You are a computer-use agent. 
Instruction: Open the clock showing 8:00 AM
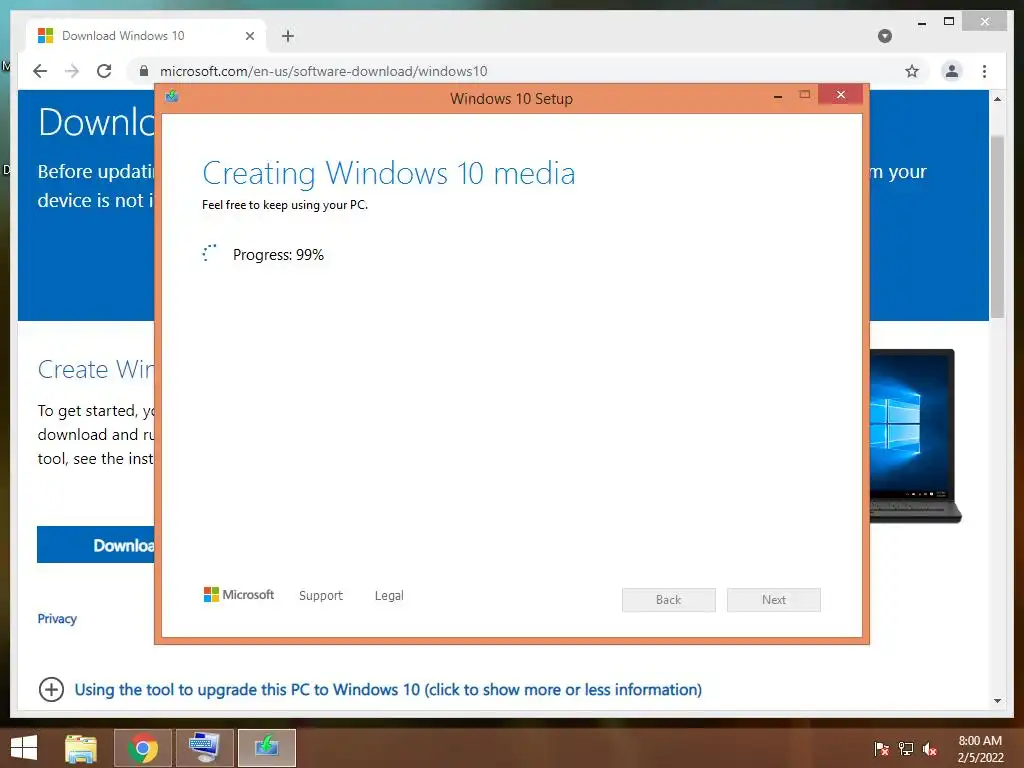coord(980,749)
